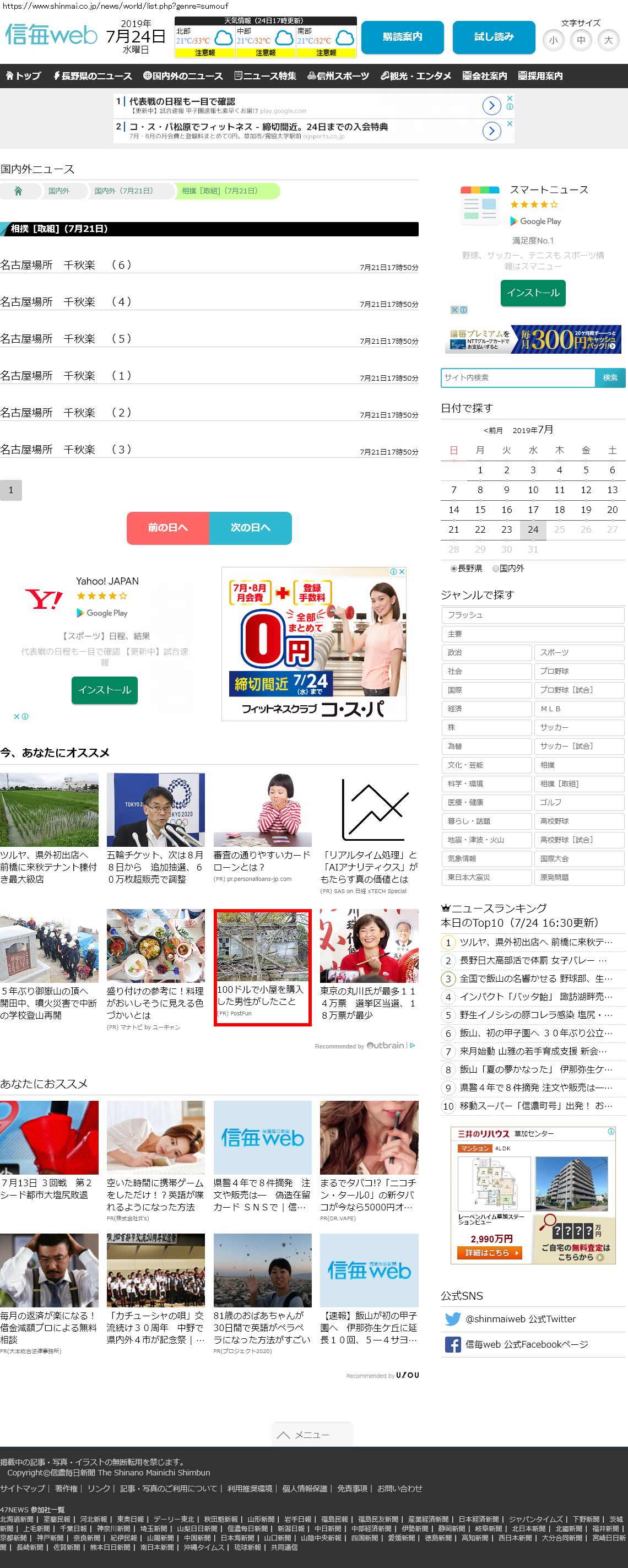Open 長野県のニュース menu
This screenshot has height=1568, width=628.
click(x=93, y=76)
